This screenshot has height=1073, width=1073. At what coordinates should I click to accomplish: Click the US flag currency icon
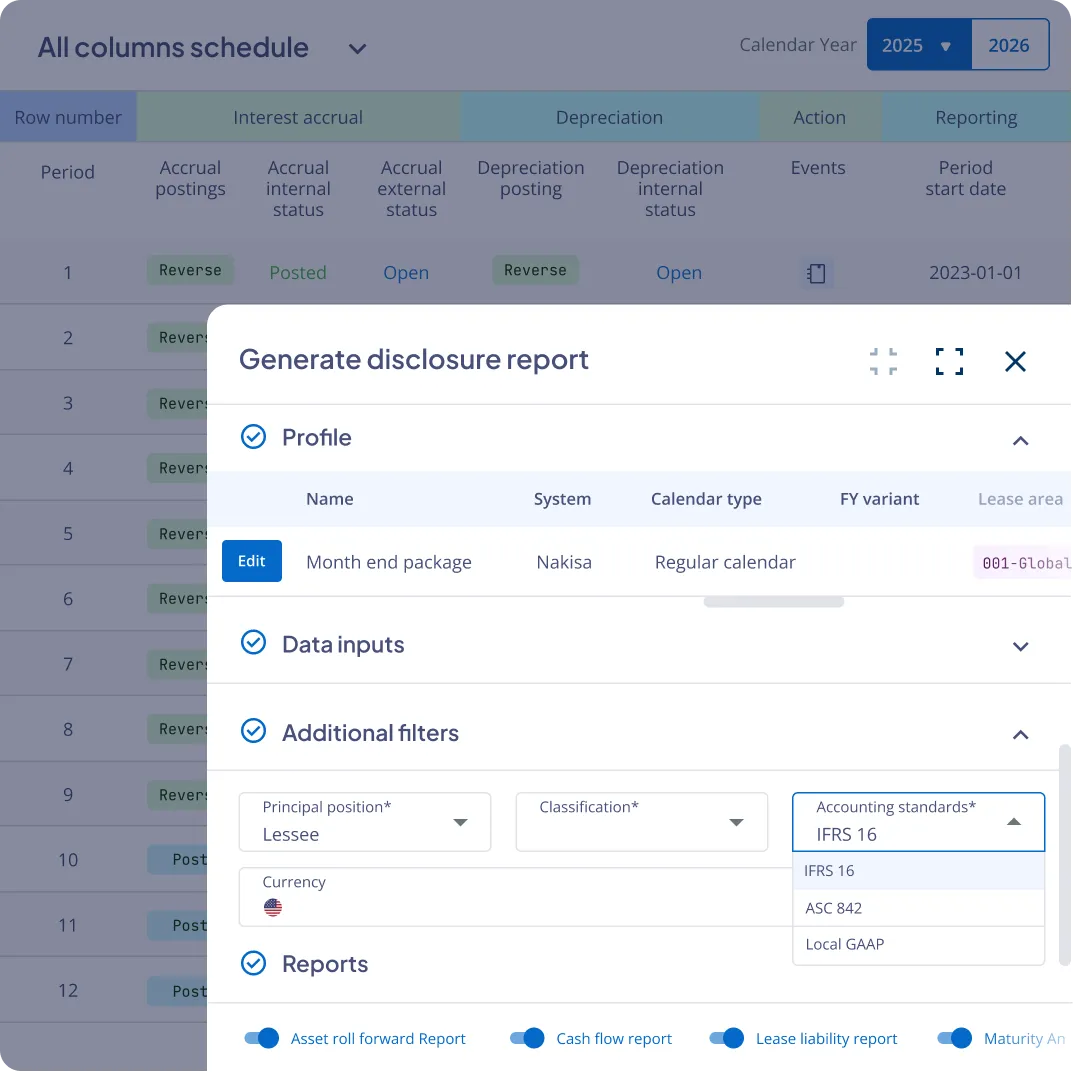point(273,907)
